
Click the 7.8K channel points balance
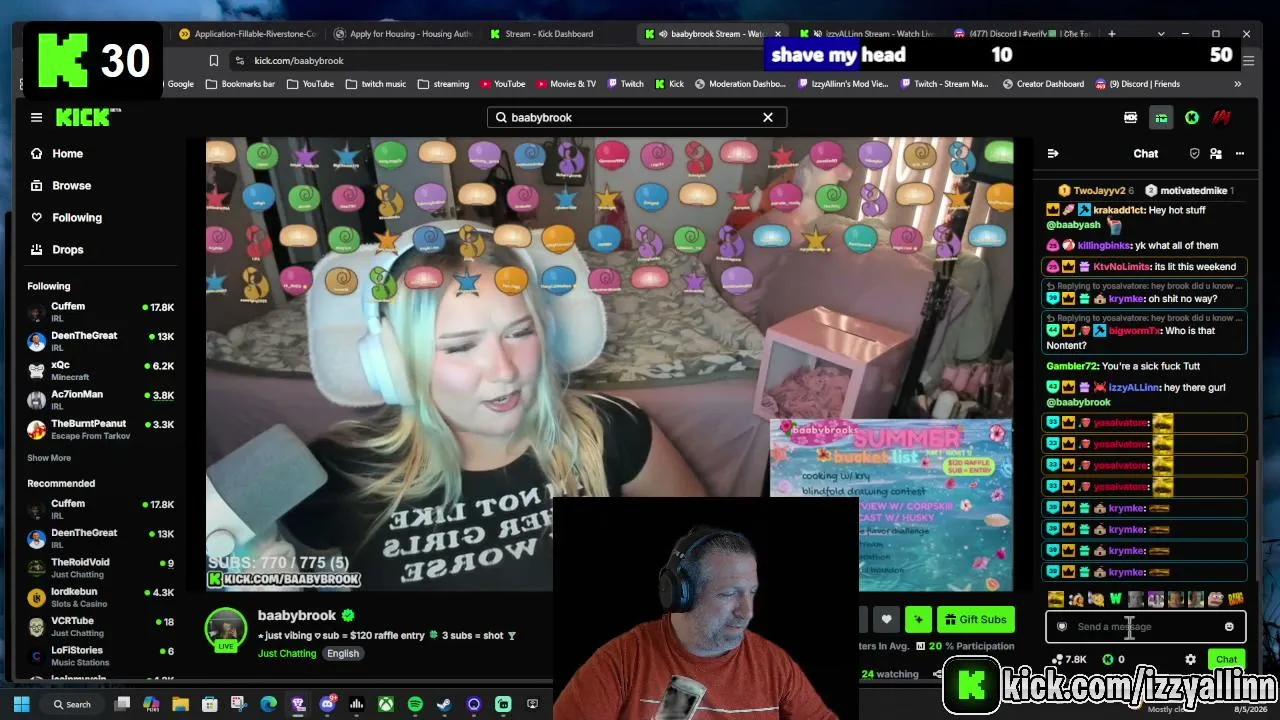click(1069, 660)
